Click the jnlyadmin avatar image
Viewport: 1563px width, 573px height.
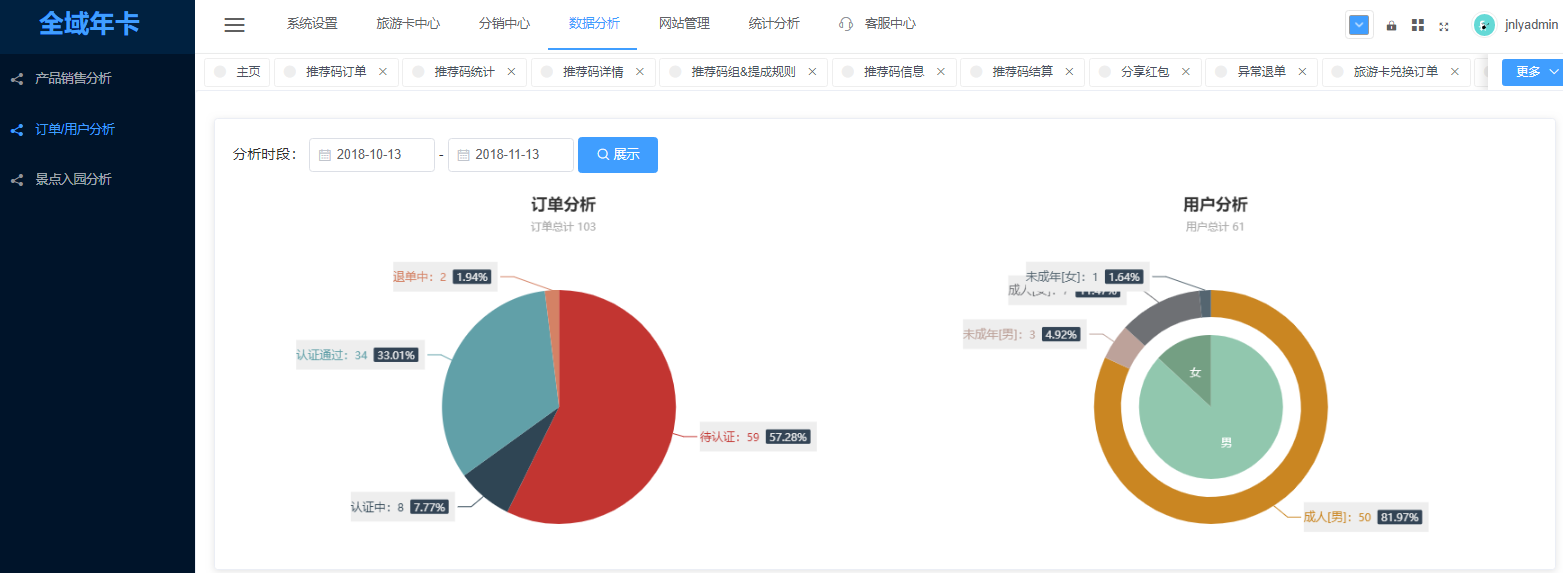coord(1484,25)
